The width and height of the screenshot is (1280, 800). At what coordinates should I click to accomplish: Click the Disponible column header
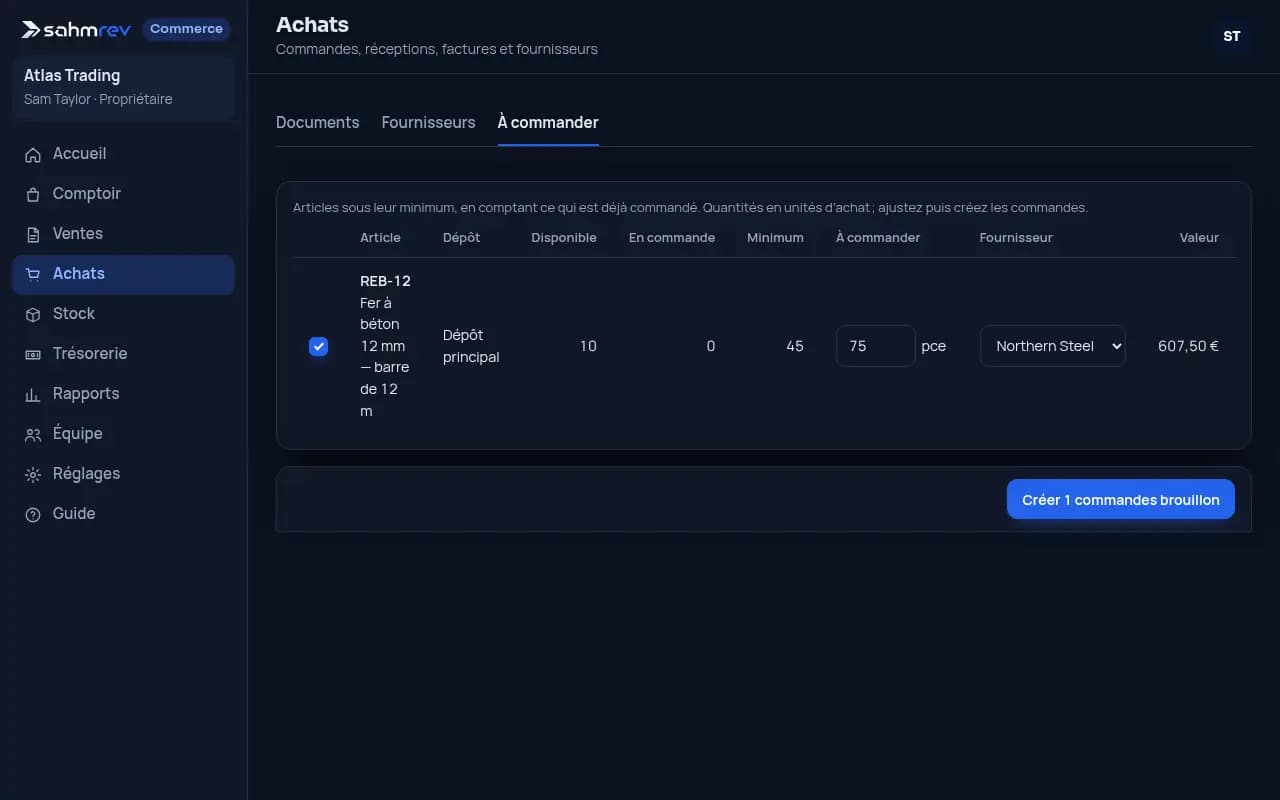click(x=564, y=237)
